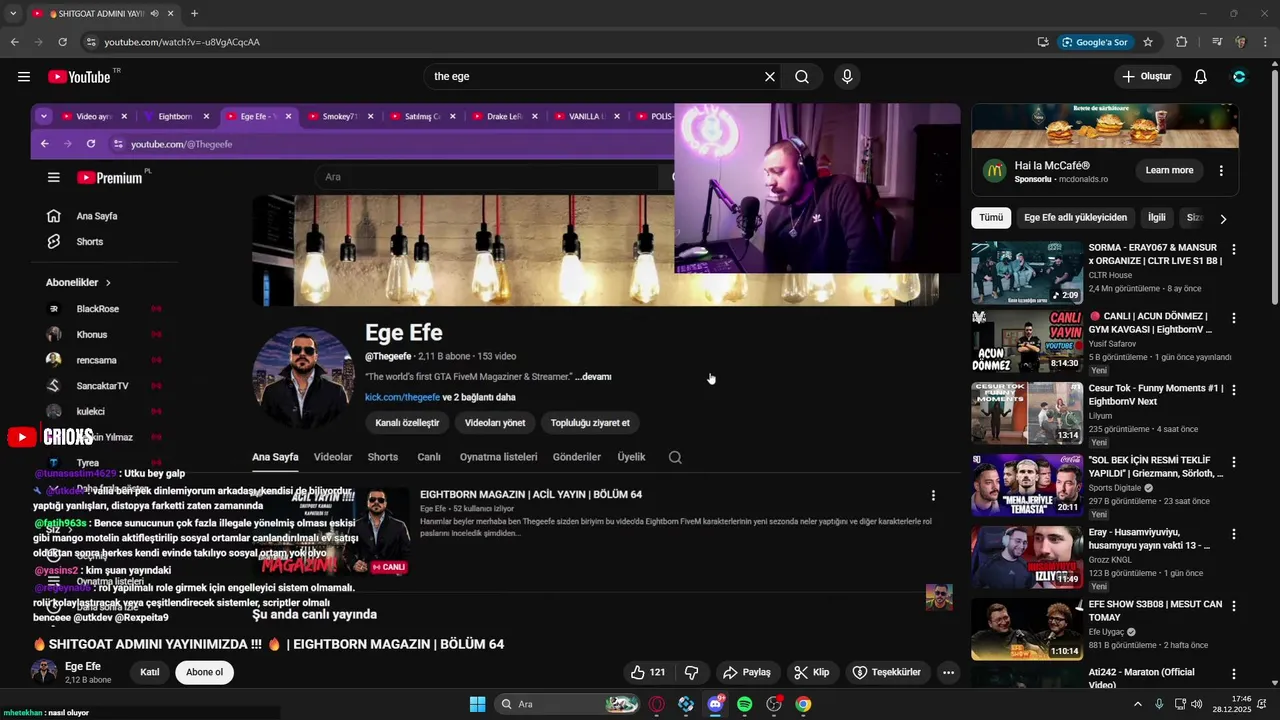
Task: Open more actions under the video
Action: pyautogui.click(x=948, y=672)
